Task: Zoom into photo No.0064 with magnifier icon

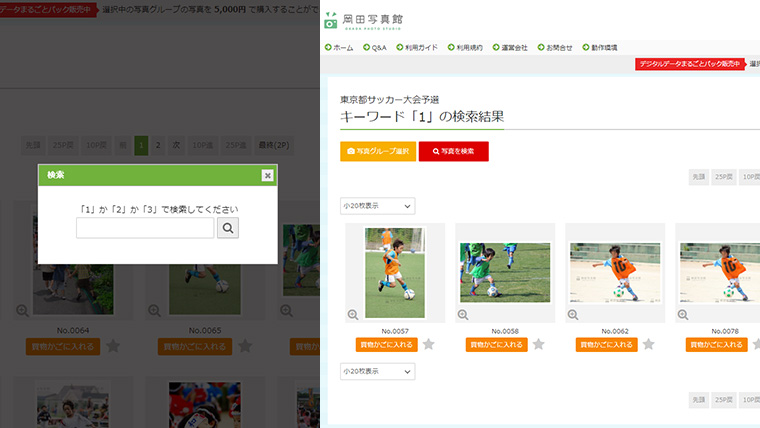Action: click(22, 311)
